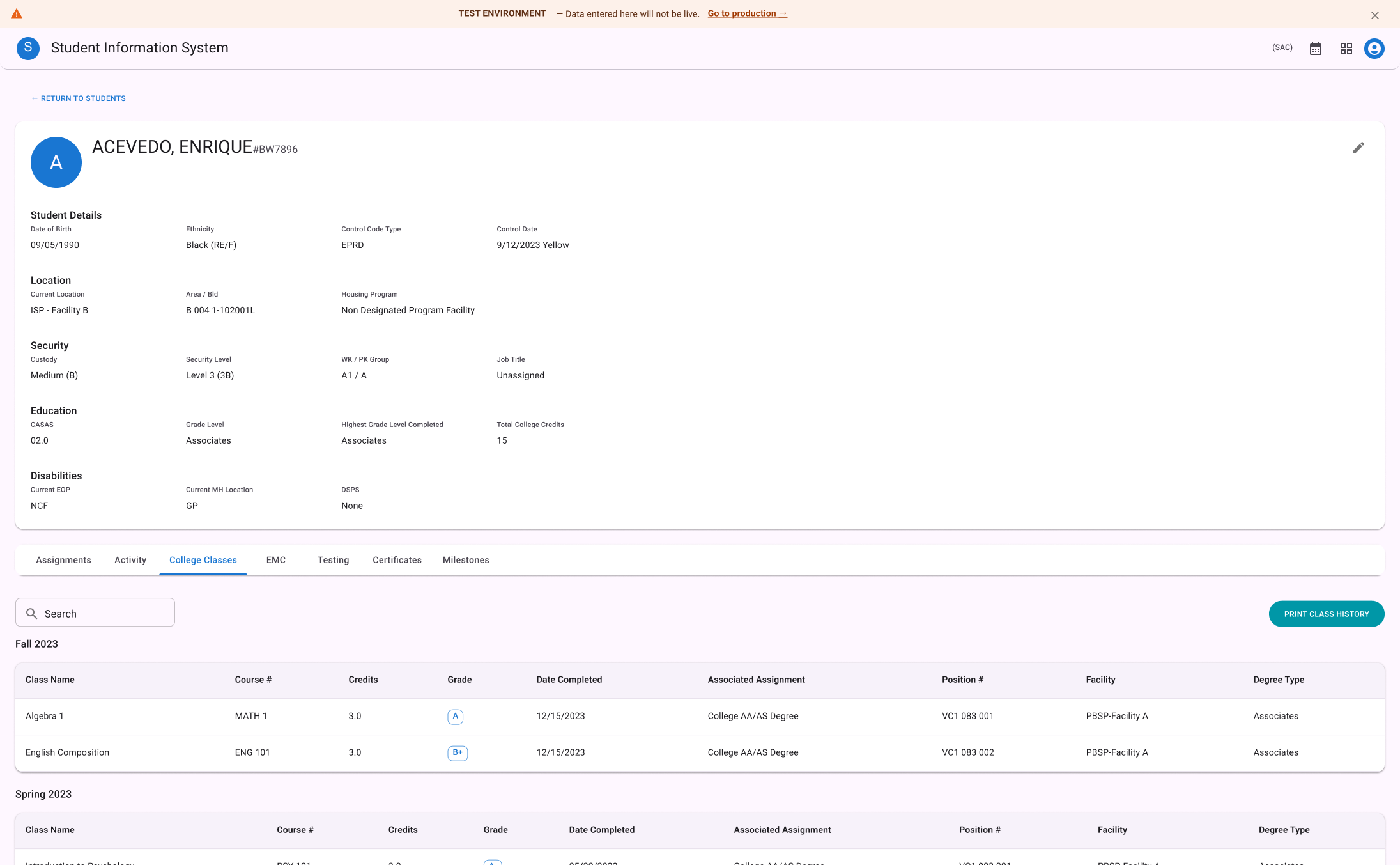Open the EMC tab
Image resolution: width=1400 pixels, height=865 pixels.
pyautogui.click(x=276, y=560)
